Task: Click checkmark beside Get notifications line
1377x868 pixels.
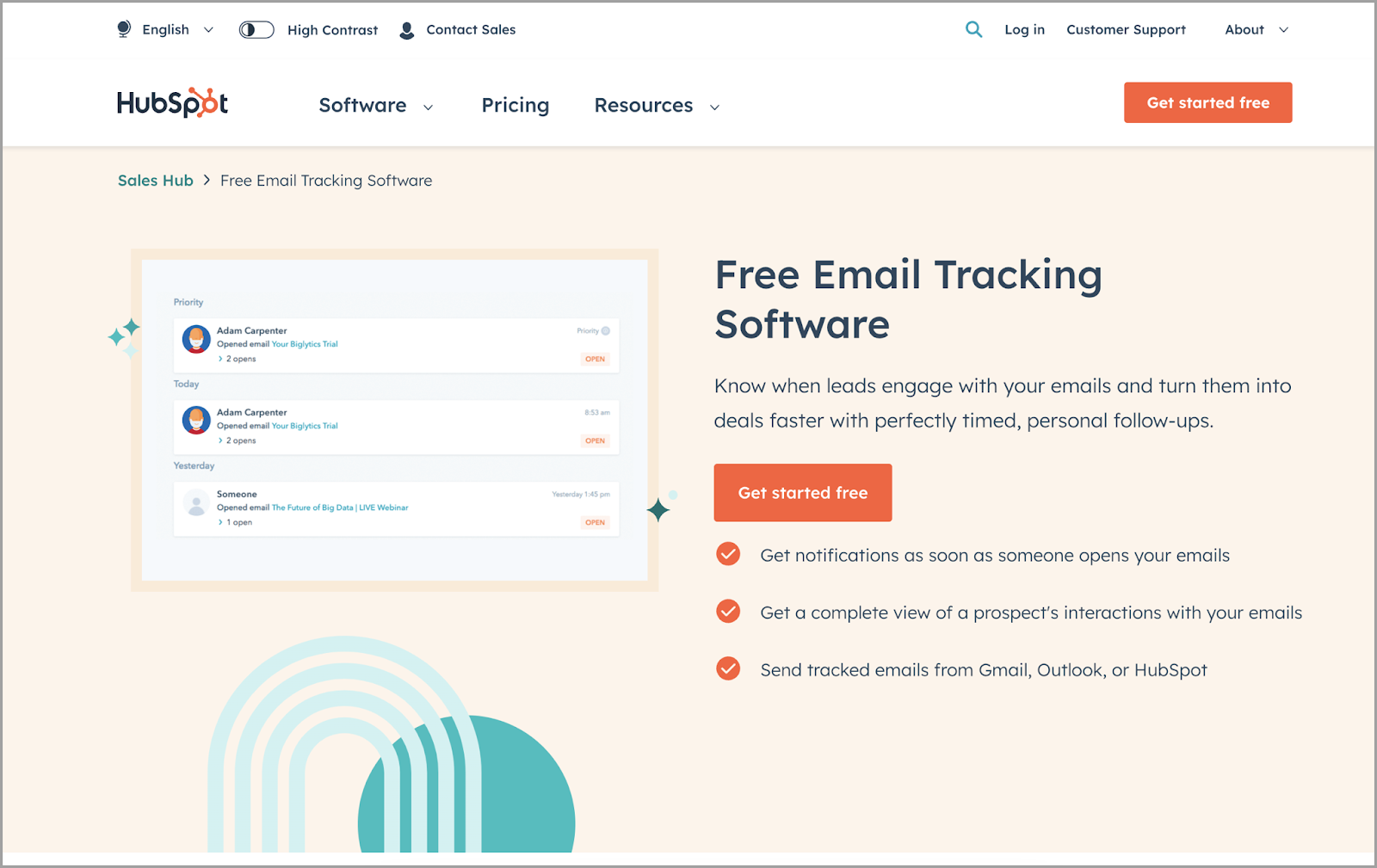Action: [x=728, y=554]
